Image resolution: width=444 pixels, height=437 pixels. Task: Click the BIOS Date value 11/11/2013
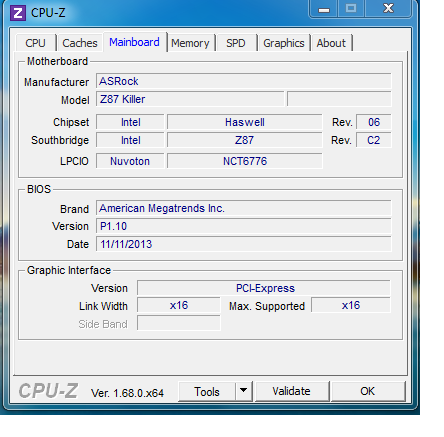click(x=243, y=244)
